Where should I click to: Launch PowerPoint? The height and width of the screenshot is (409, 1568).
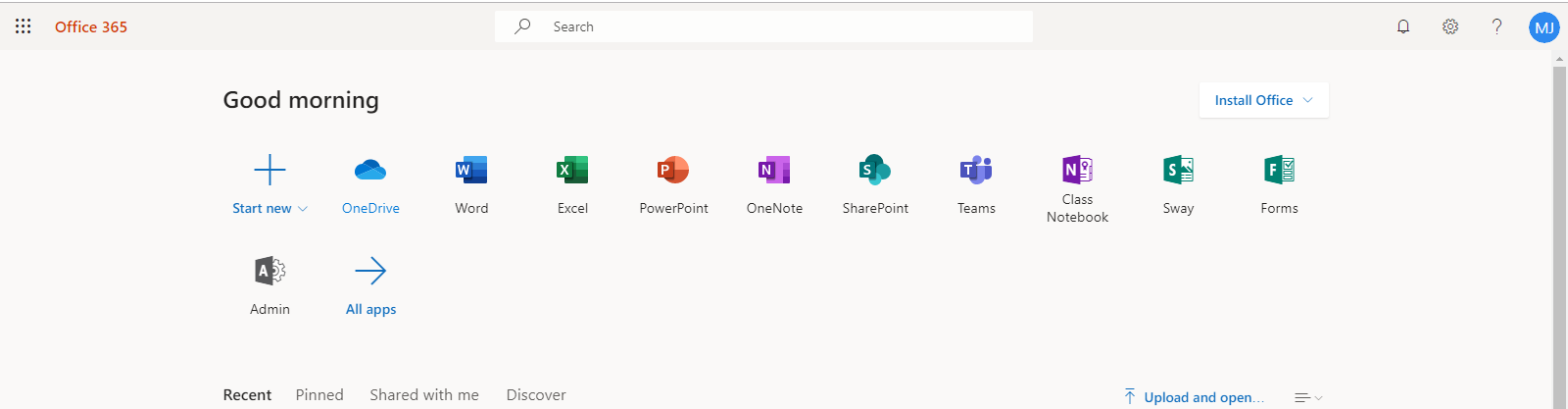point(673,183)
